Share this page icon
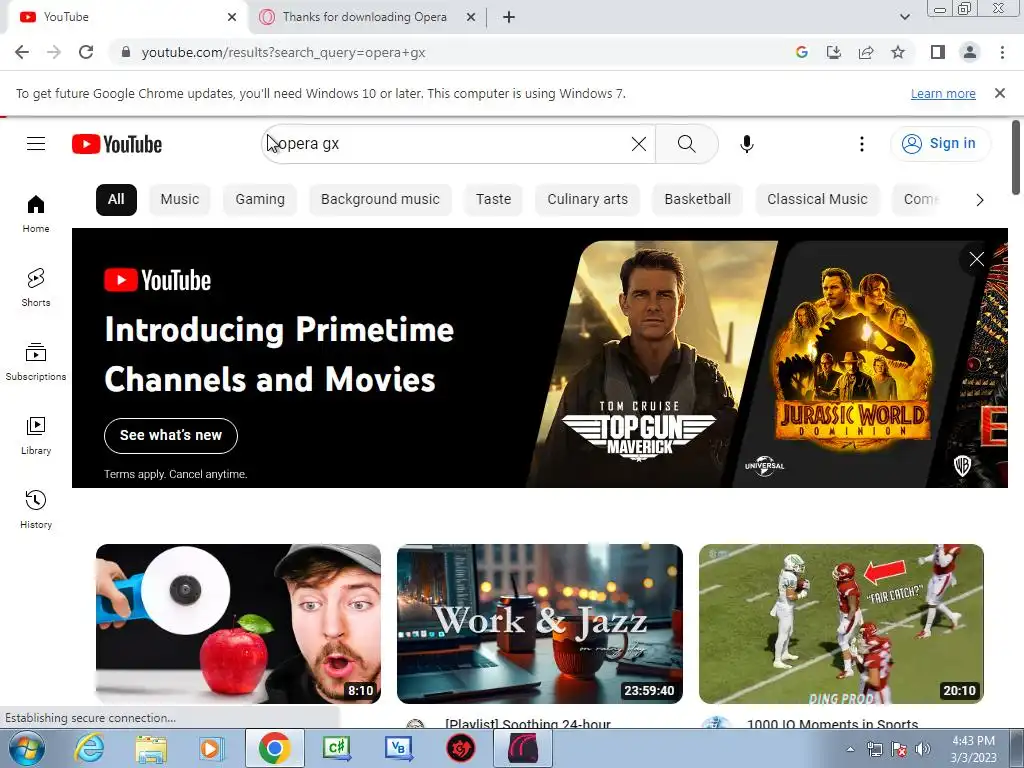 [866, 52]
